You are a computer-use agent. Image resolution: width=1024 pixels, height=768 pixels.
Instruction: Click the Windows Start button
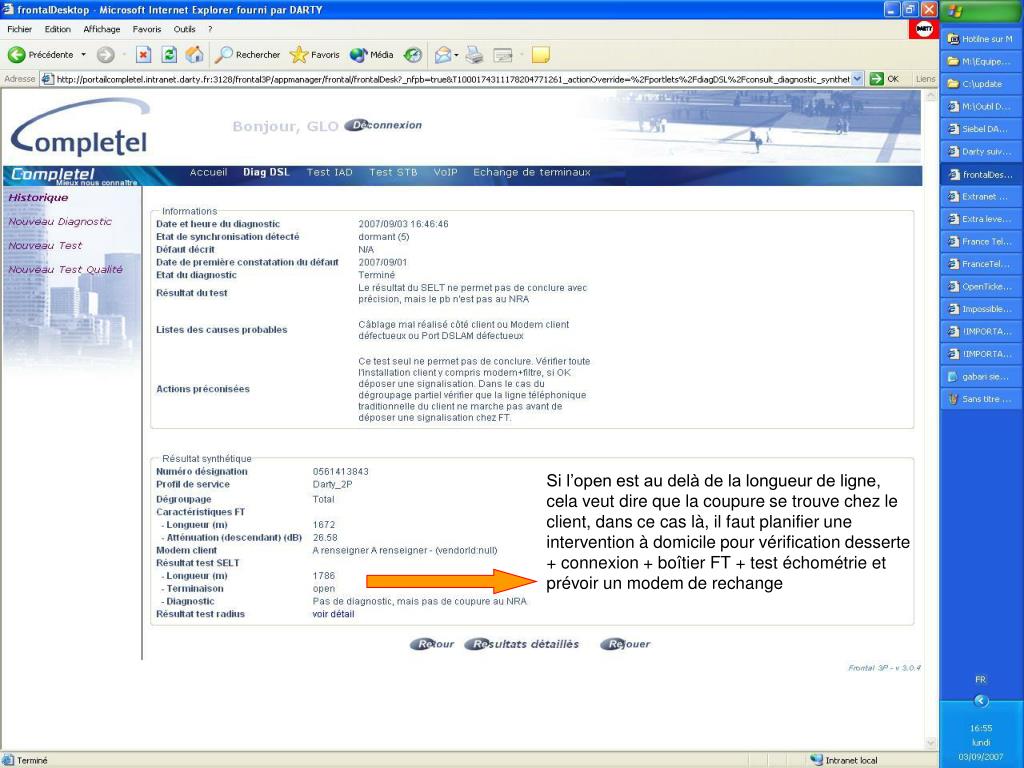(x=982, y=10)
